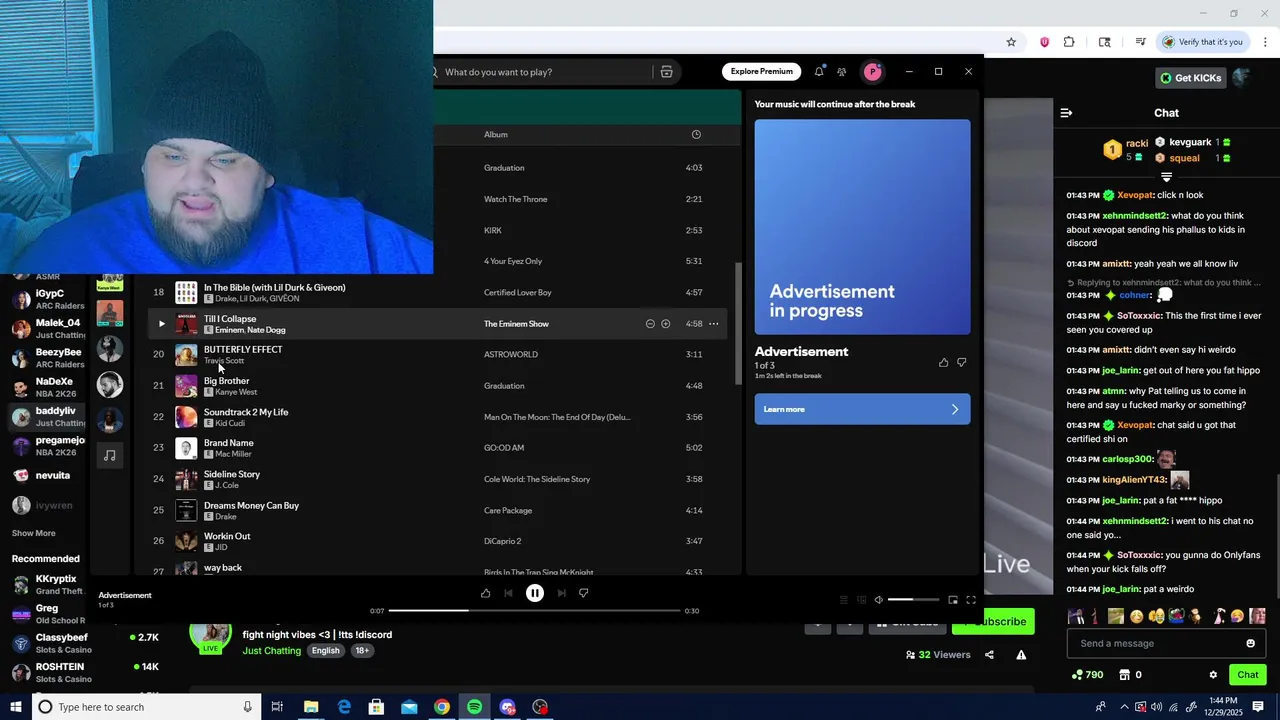Open the Just Chatting category link
Screen dimensions: 1280x720
(271, 651)
